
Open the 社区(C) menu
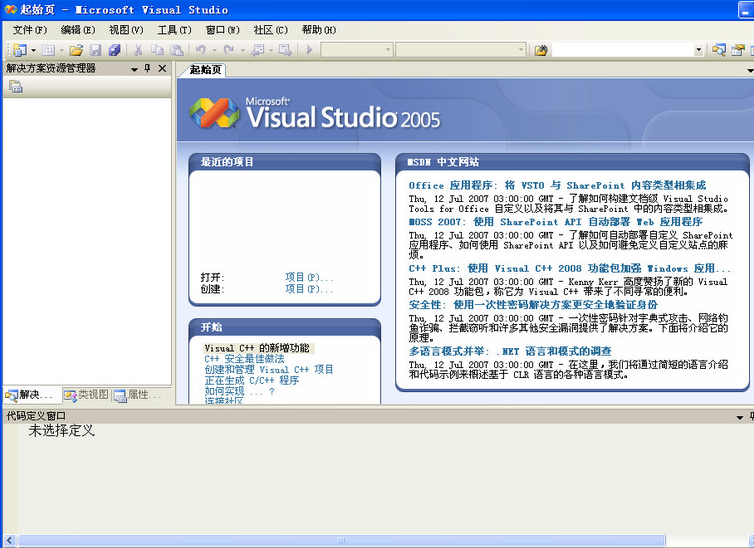pos(271,30)
